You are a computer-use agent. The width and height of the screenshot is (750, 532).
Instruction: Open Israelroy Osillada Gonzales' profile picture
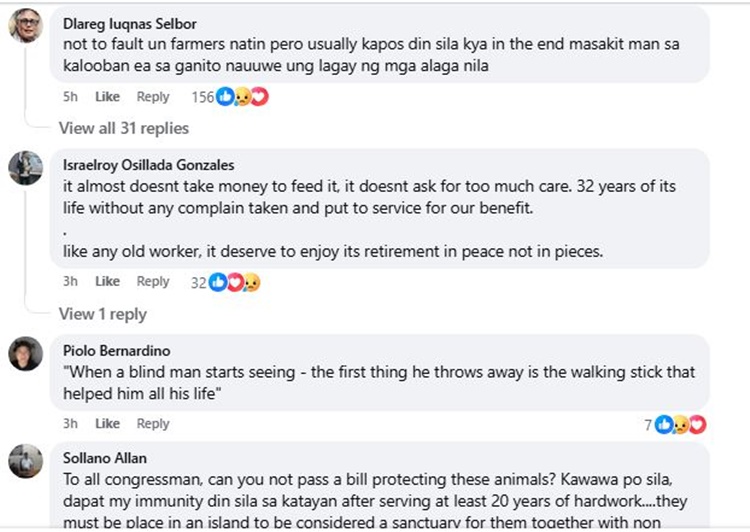tap(25, 168)
